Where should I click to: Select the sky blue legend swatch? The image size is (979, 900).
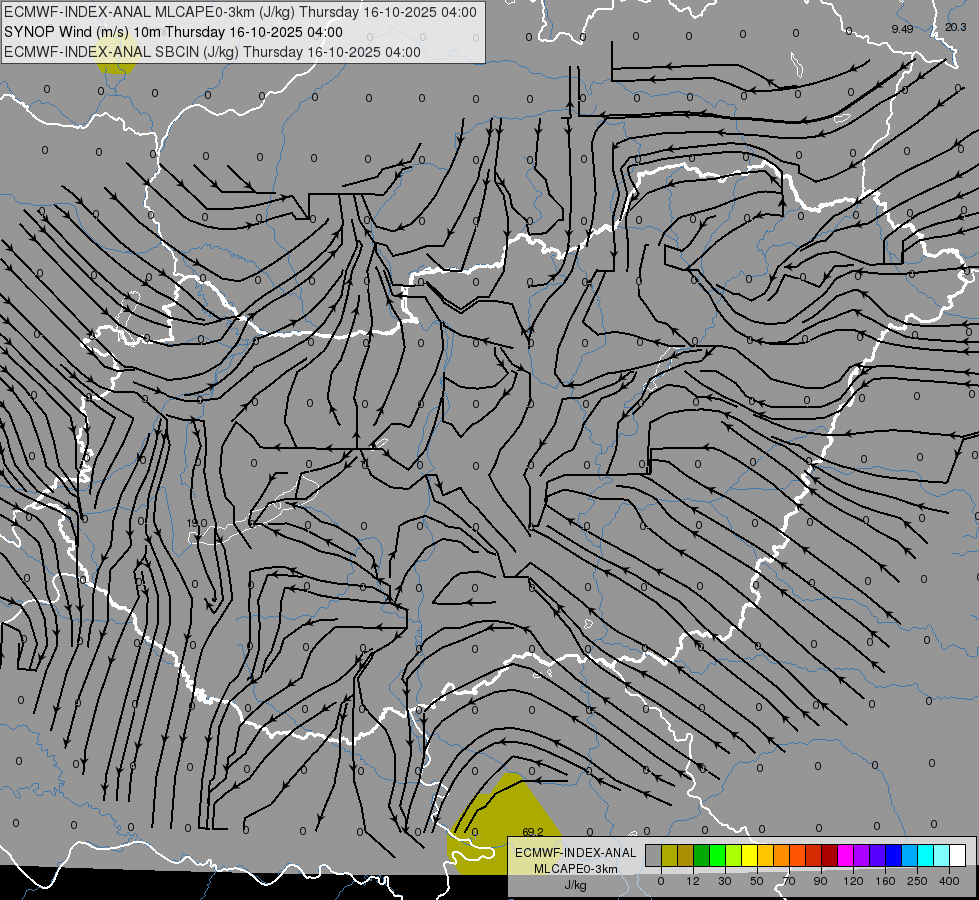[x=910, y=855]
